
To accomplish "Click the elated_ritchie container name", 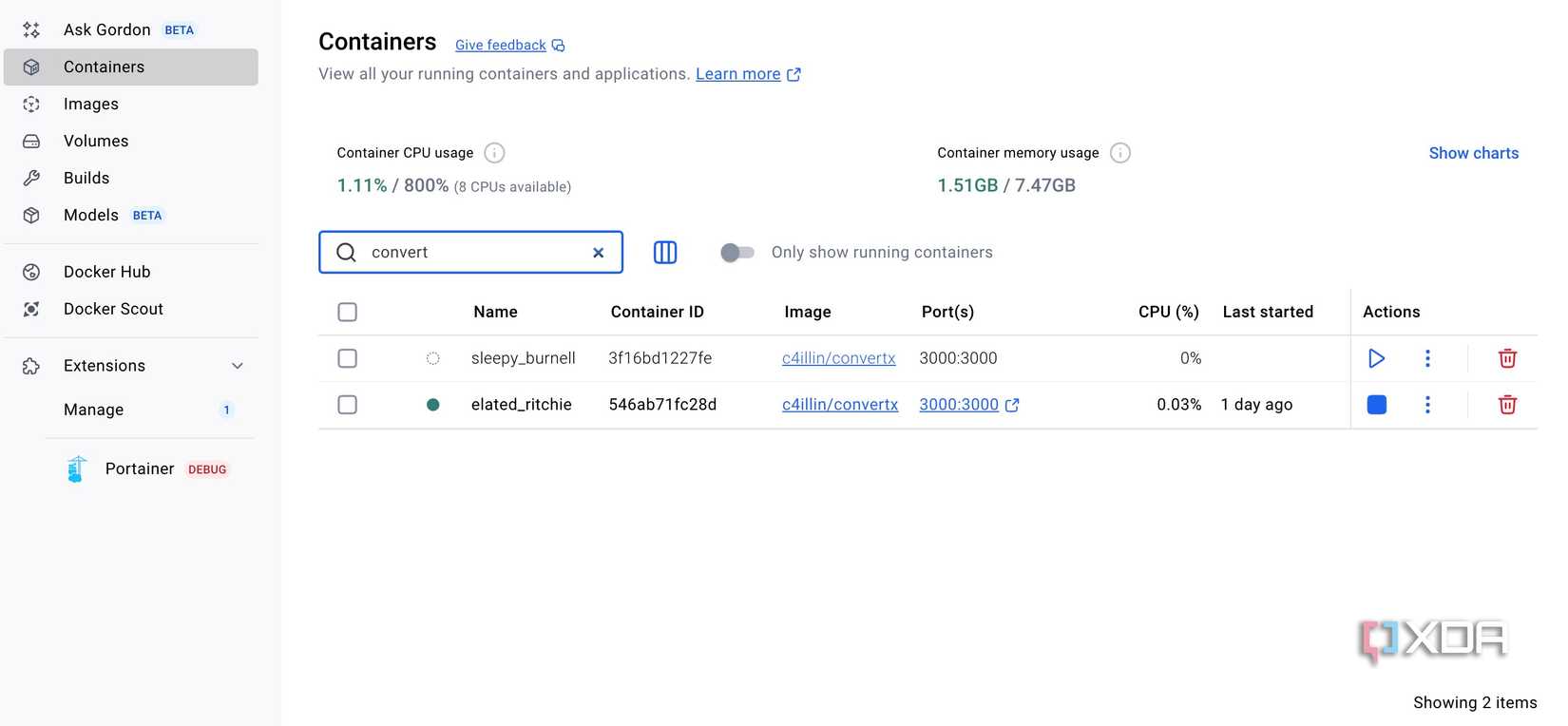I will click(x=522, y=405).
